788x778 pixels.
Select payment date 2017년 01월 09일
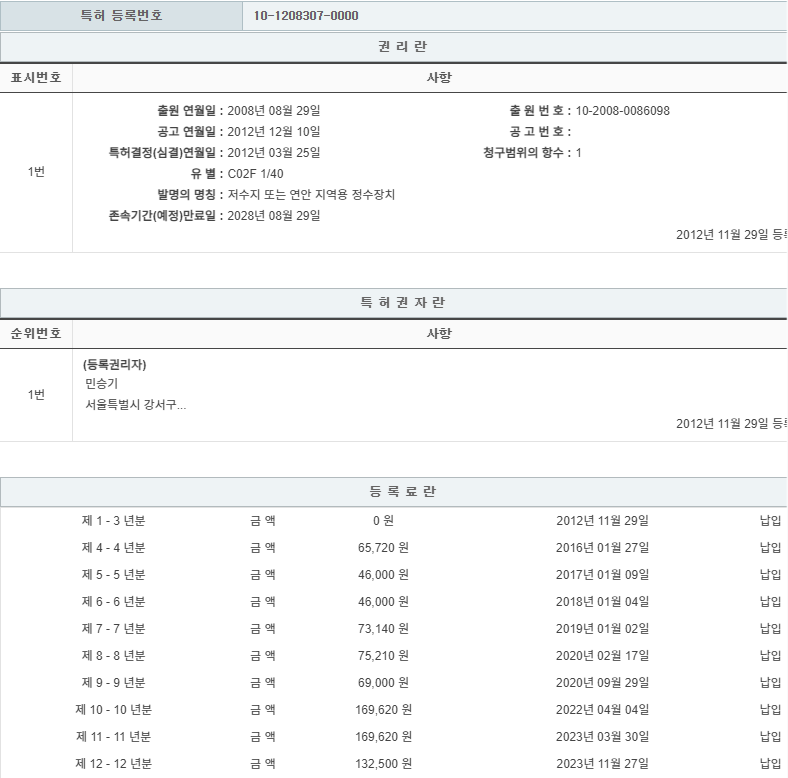[602, 575]
